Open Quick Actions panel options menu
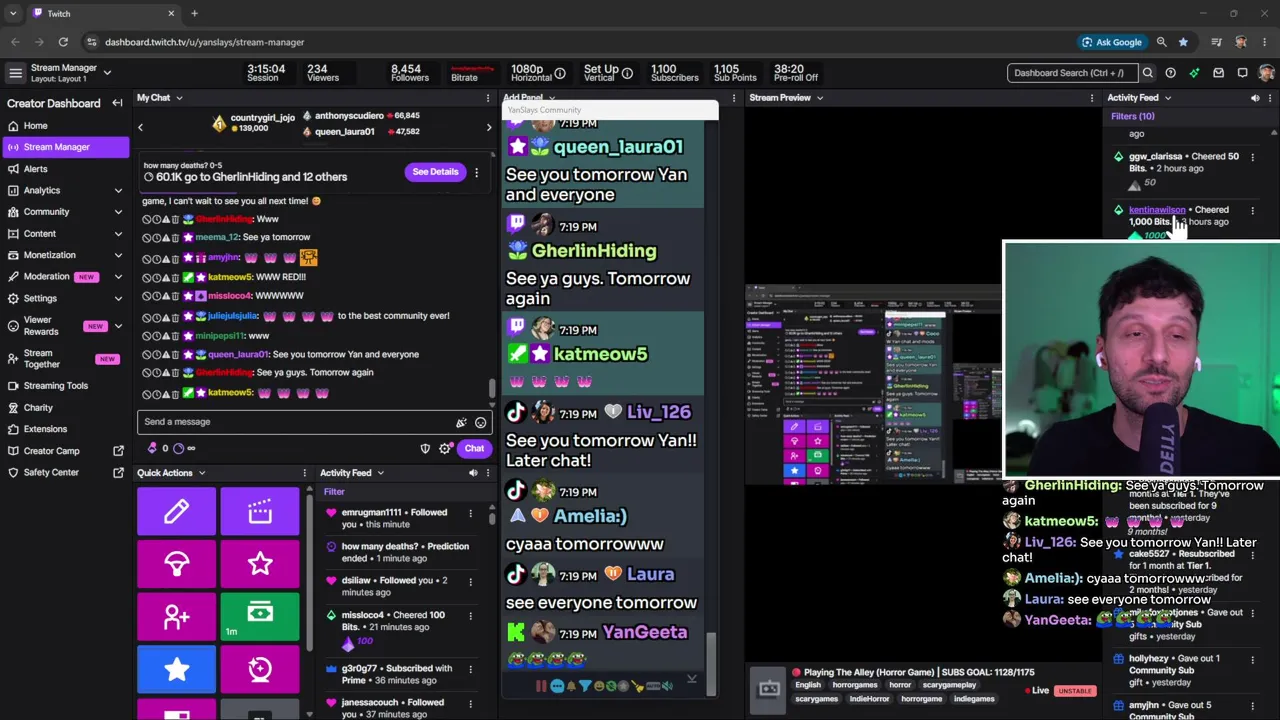The height and width of the screenshot is (720, 1280). click(305, 473)
